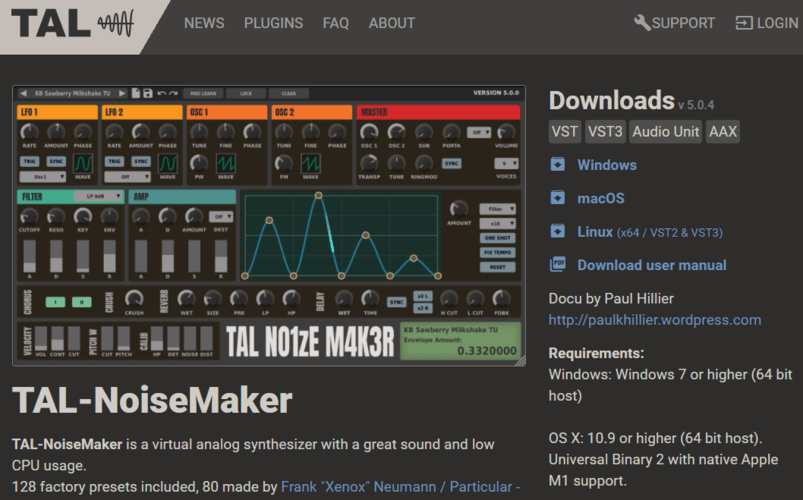
Task: Click the Velocity CONT slider
Action: (57, 339)
